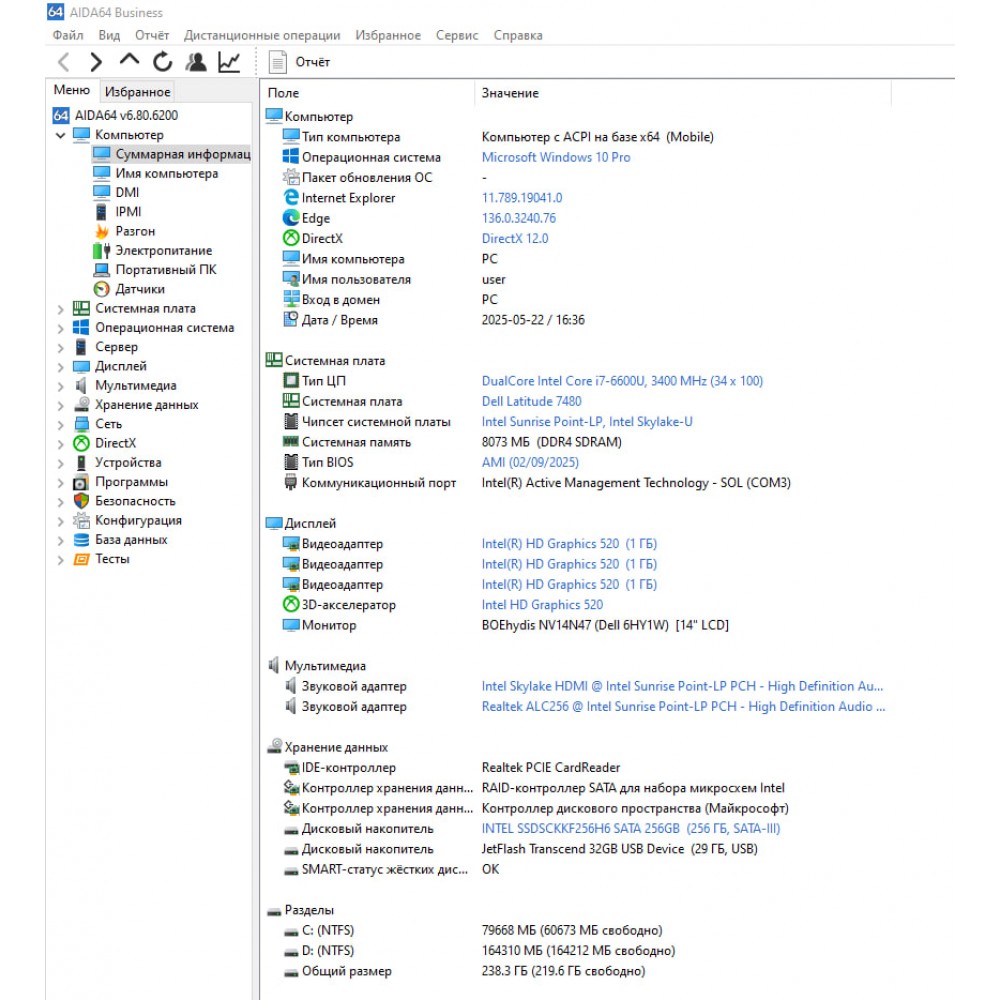Click the Тип ЦП processor icon
Viewport: 1000px width, 1000px height.
(291, 381)
